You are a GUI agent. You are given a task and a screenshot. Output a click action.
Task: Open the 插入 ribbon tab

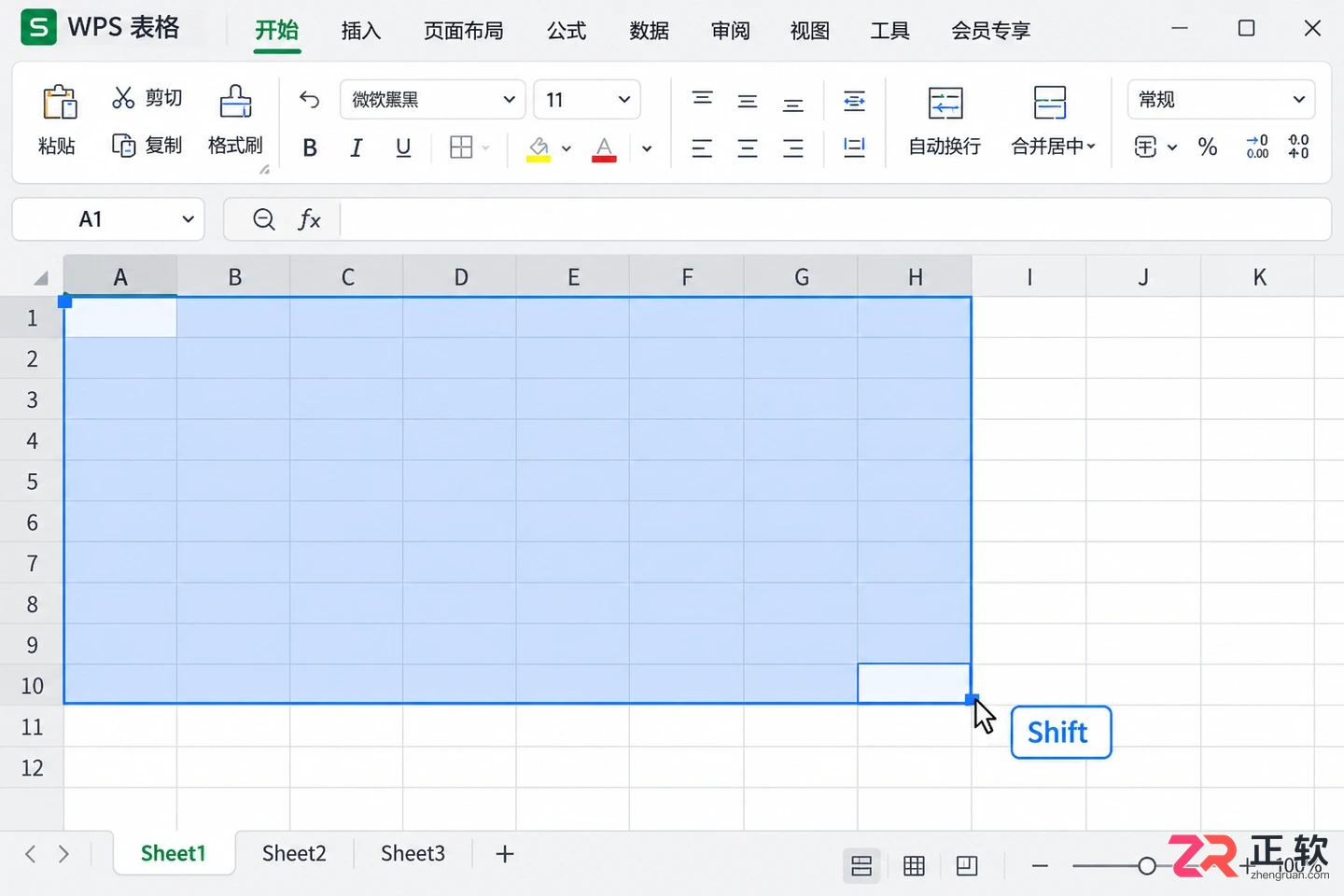click(361, 31)
